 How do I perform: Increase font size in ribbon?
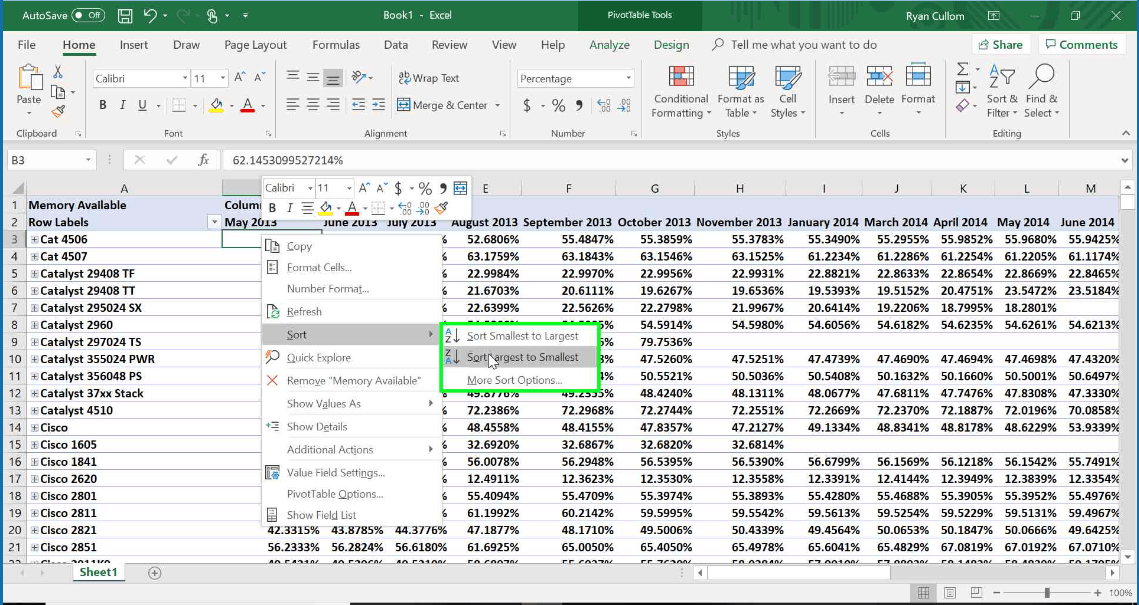[x=240, y=78]
